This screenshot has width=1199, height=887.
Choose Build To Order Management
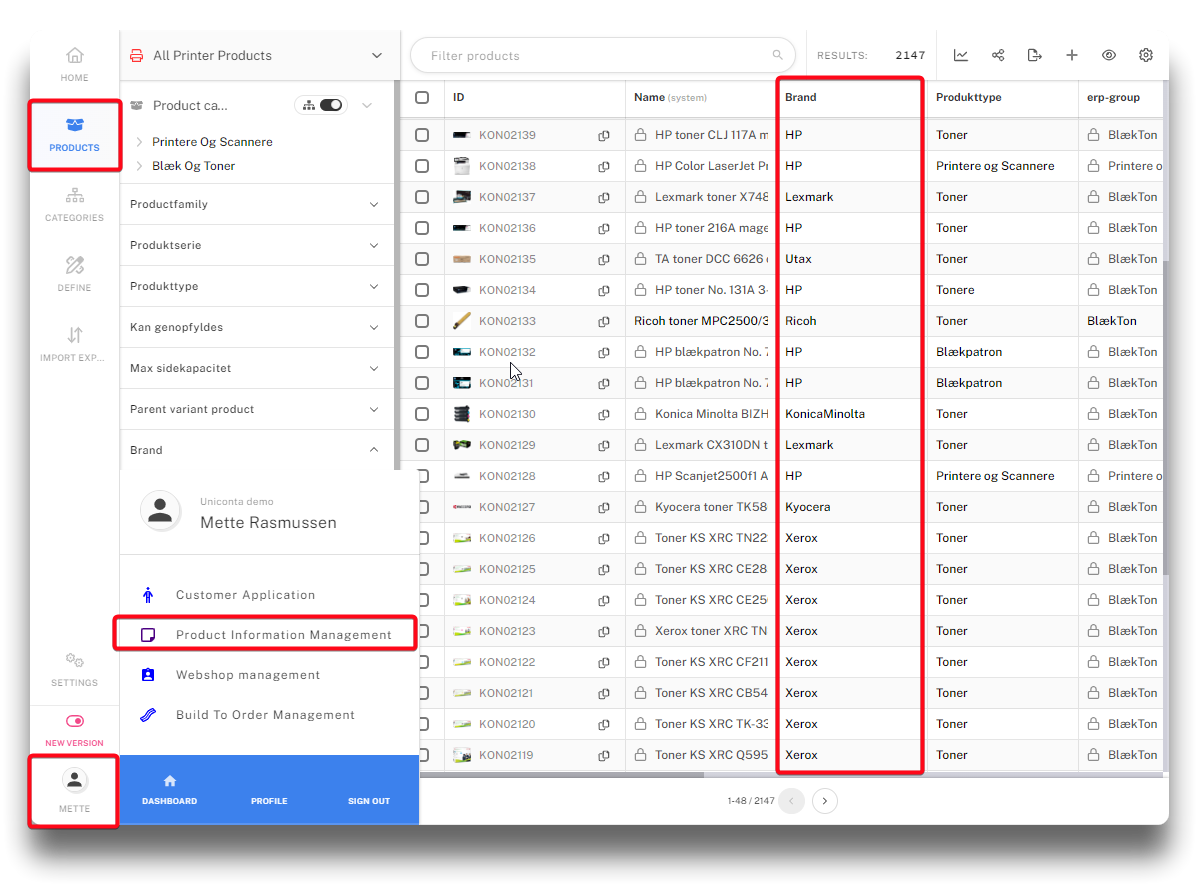[265, 715]
